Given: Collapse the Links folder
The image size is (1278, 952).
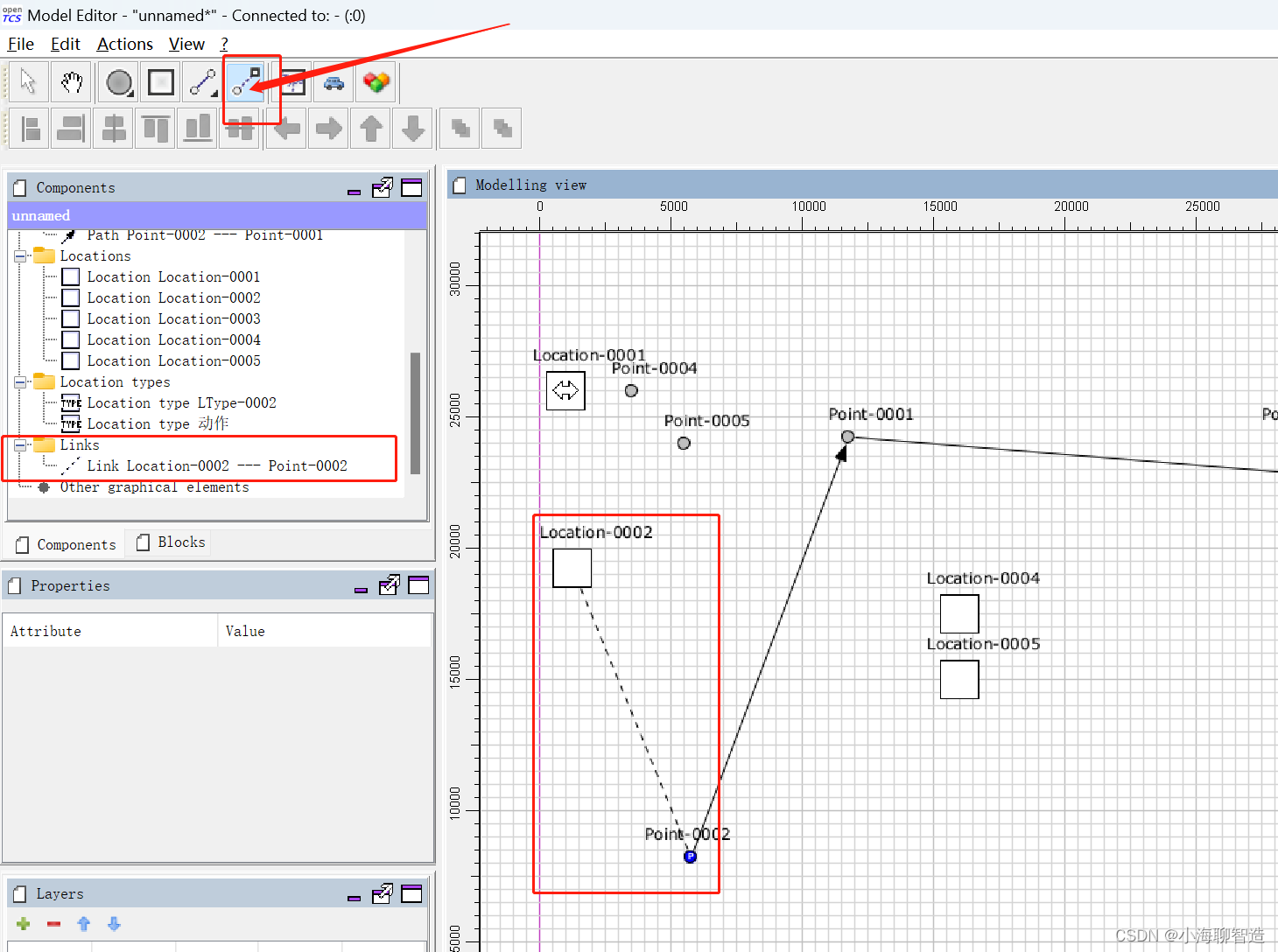Looking at the screenshot, I should point(19,445).
